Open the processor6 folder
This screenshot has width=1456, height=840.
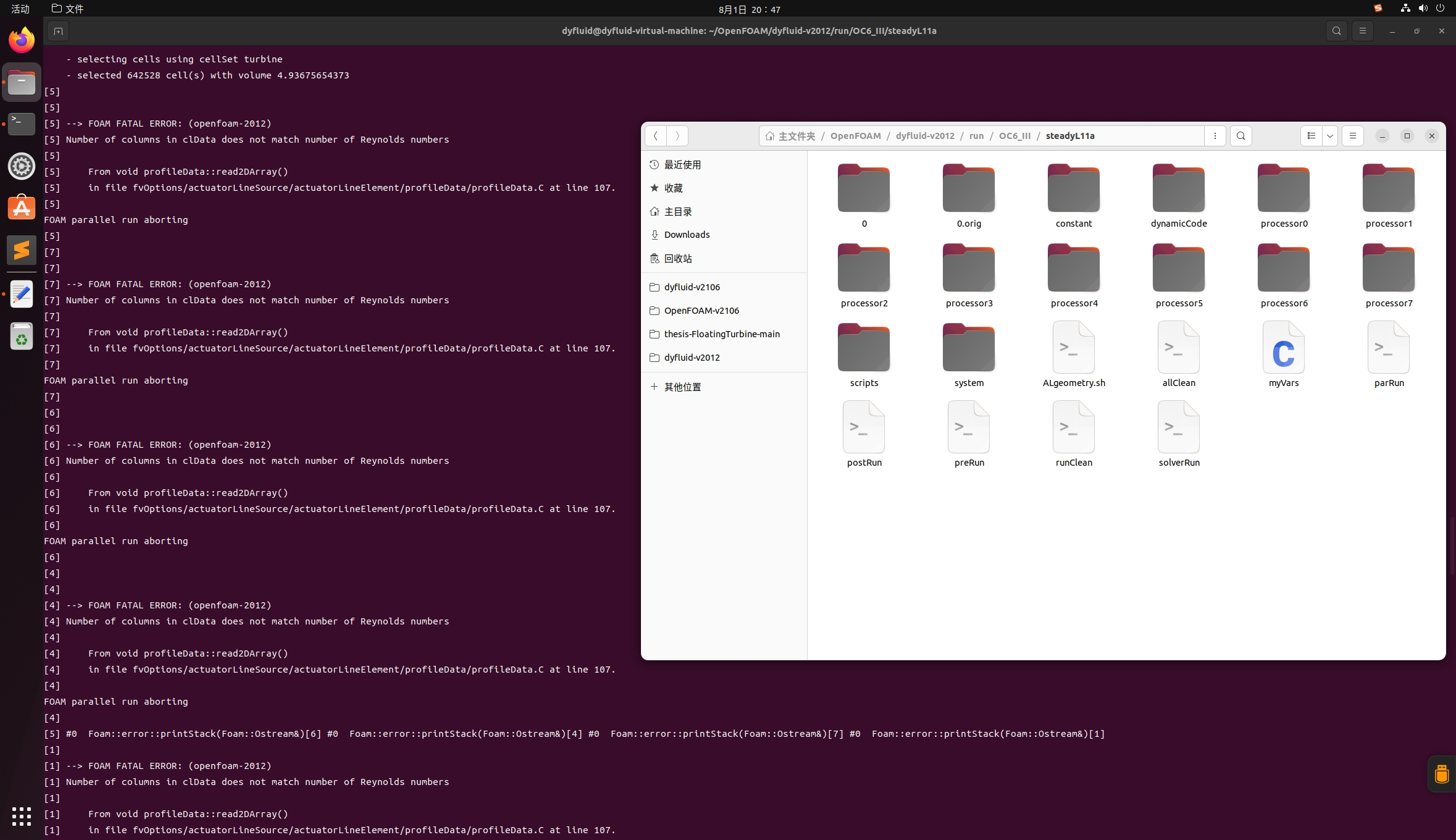[x=1284, y=275]
